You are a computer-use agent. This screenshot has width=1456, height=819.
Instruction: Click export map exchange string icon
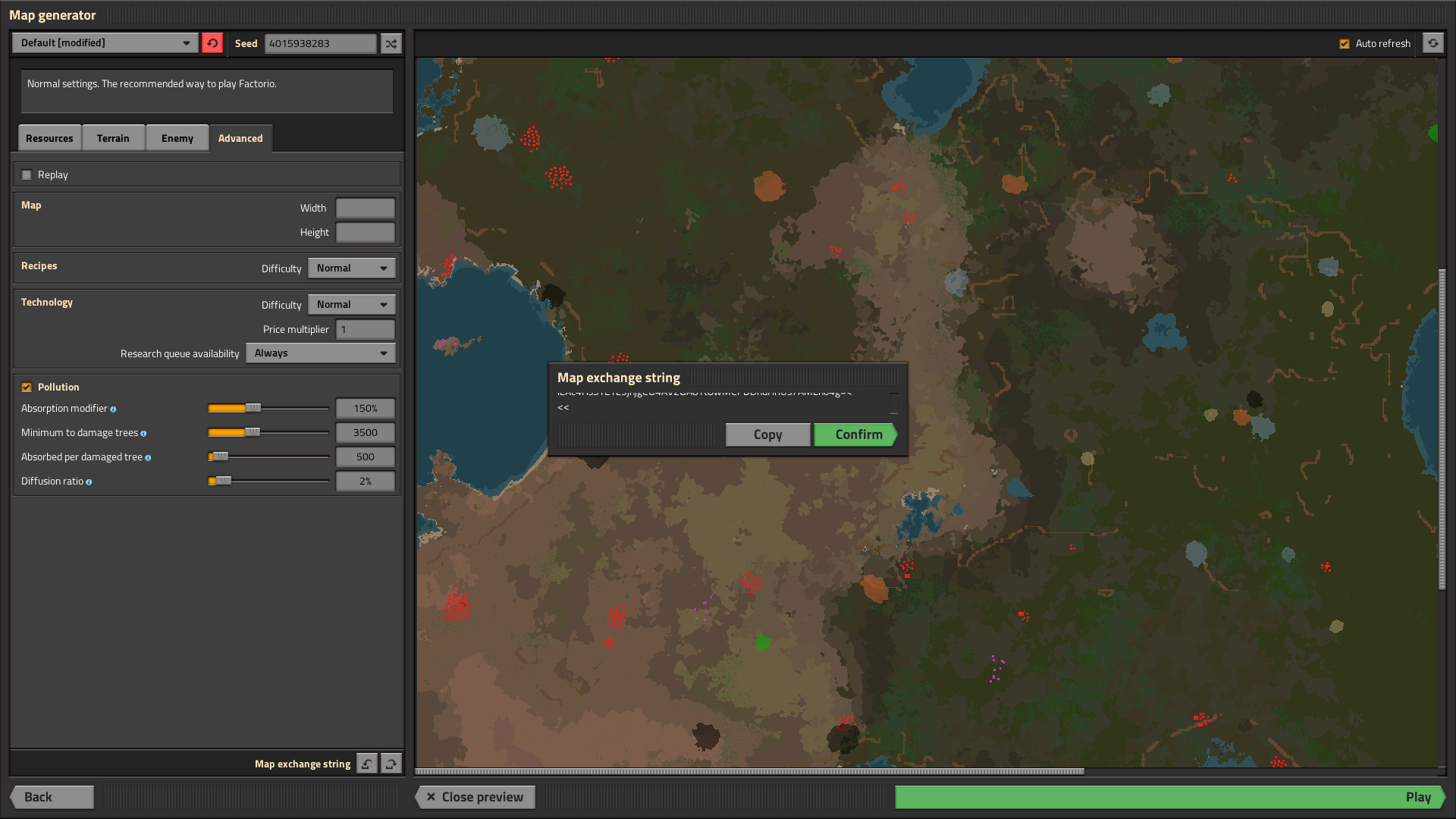tap(391, 764)
